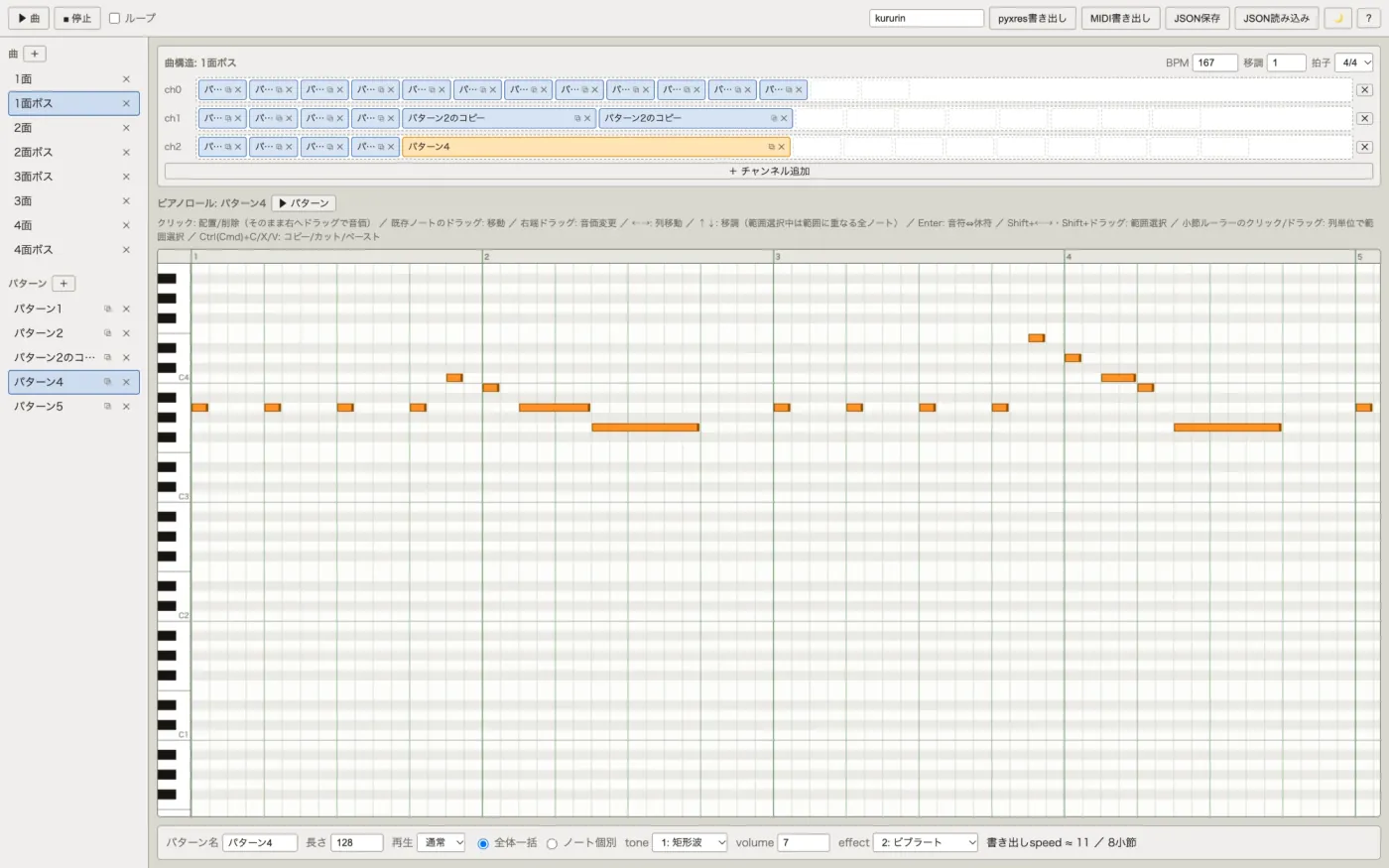1389x868 pixels.
Task: Toggle dark mode with the moon icon
Action: pos(1337,18)
